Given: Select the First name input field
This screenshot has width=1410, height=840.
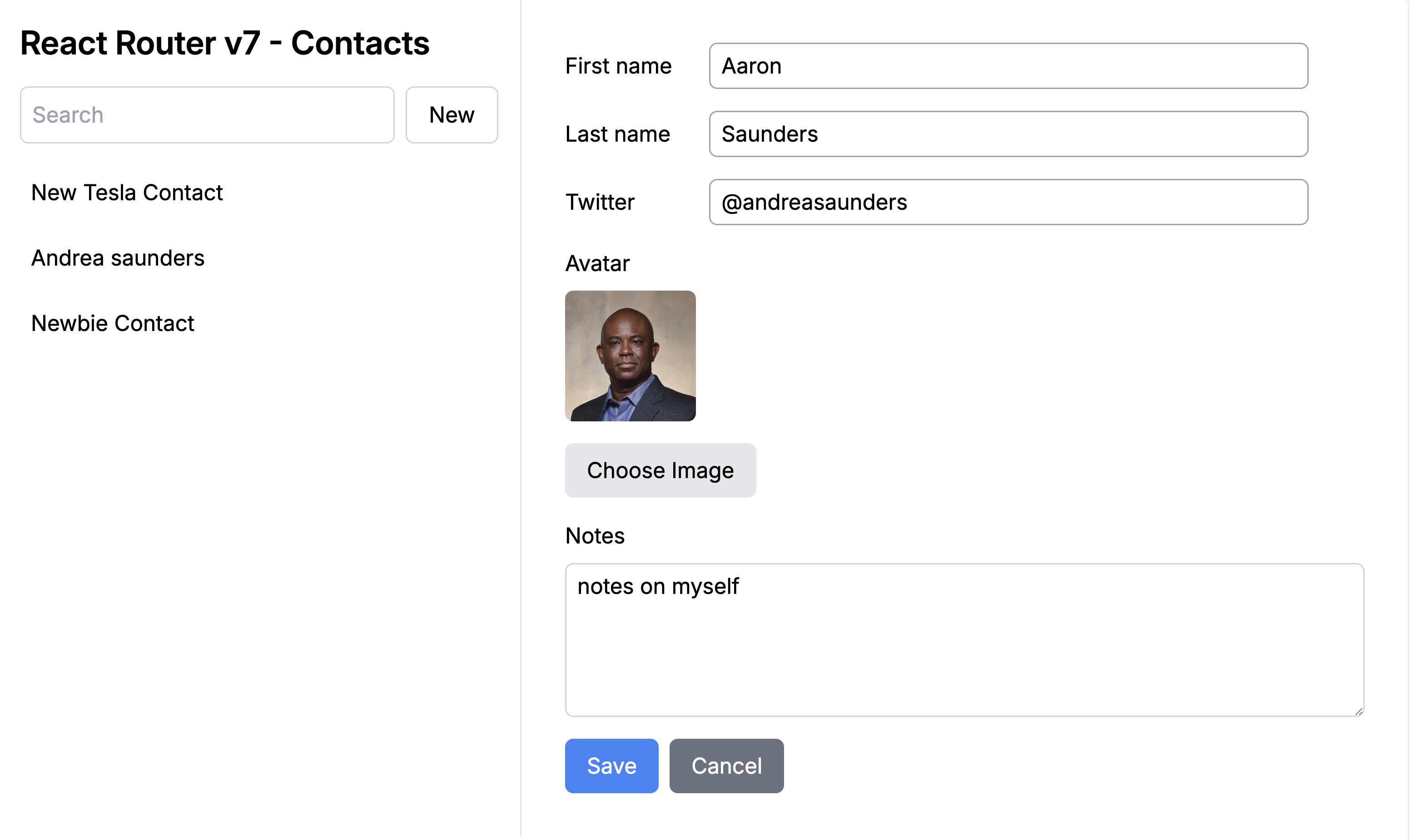Looking at the screenshot, I should [1008, 66].
